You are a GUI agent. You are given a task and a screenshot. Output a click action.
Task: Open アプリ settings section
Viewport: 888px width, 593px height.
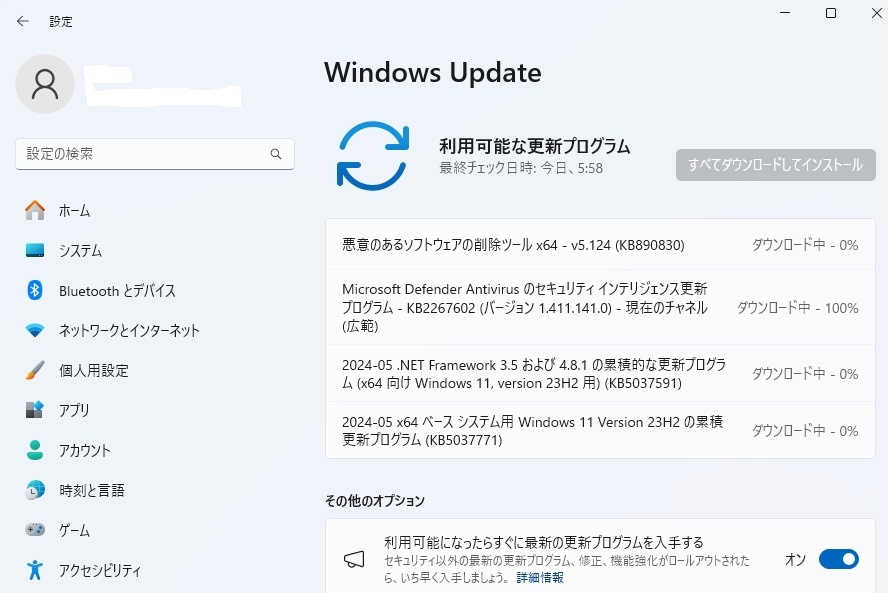[x=74, y=410]
